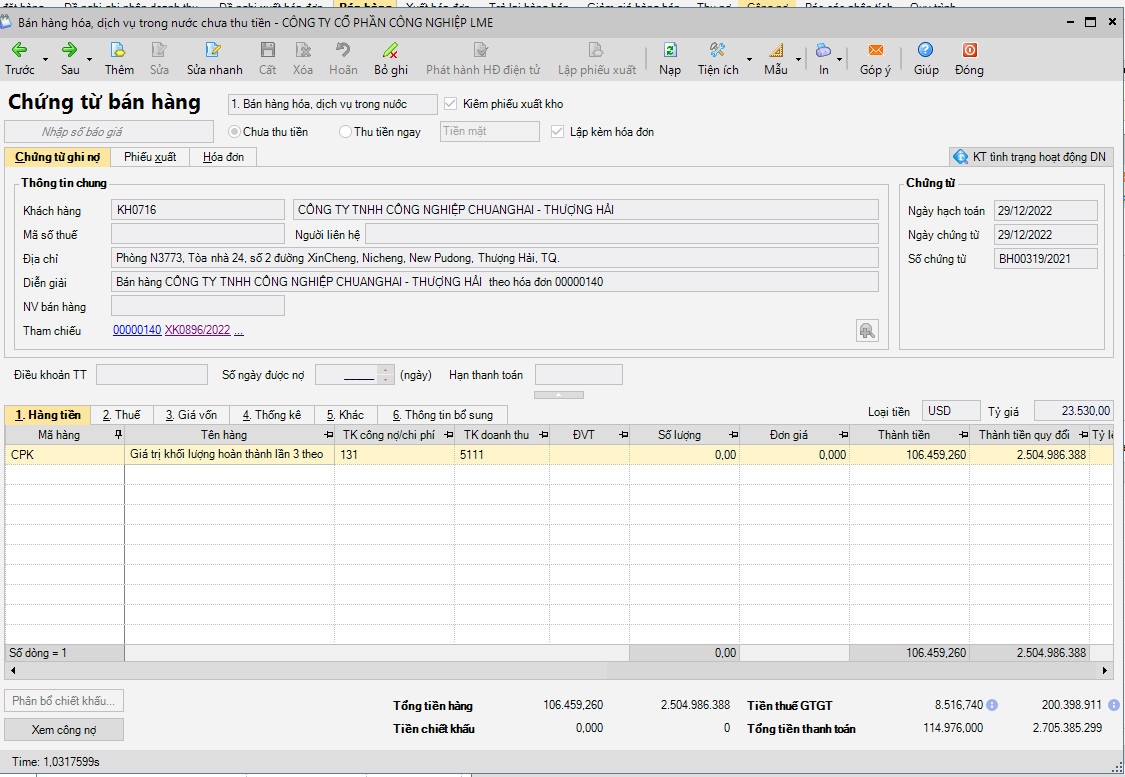This screenshot has width=1125, height=777.
Task: Go to previous voucher with Trước arrow
Action: coord(19,50)
